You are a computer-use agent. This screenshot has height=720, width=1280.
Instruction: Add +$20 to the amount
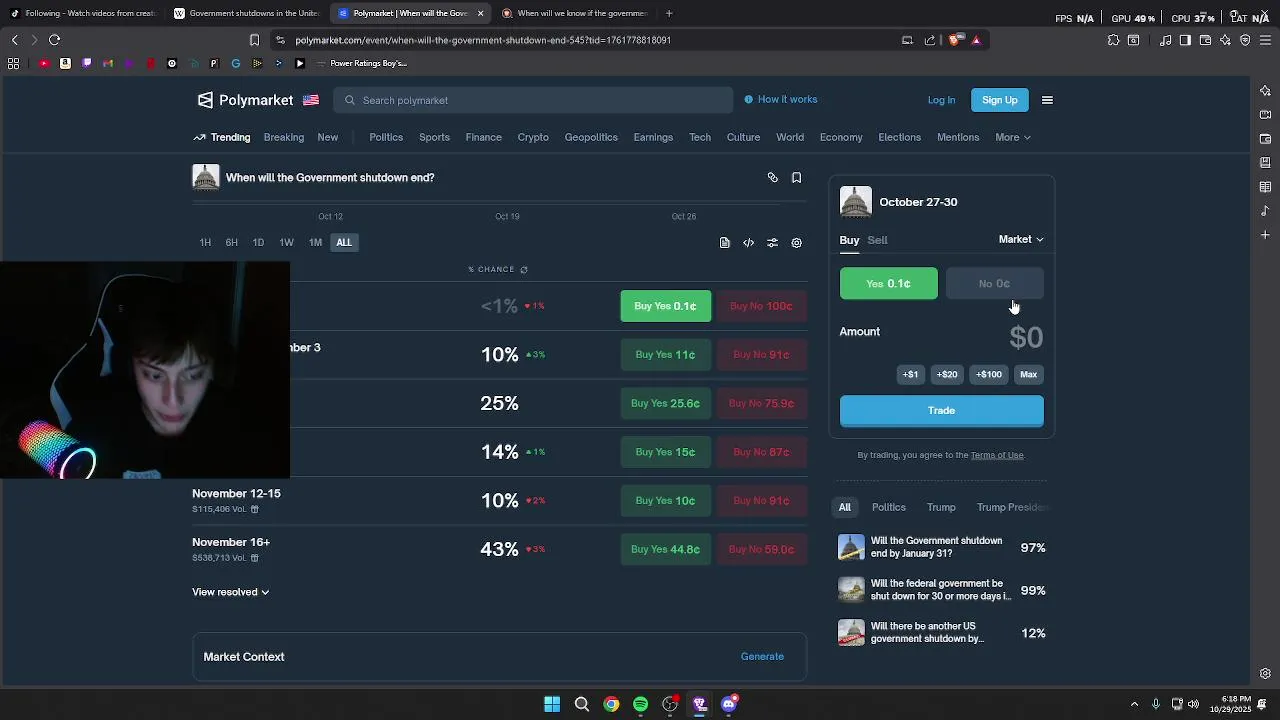[x=947, y=375]
